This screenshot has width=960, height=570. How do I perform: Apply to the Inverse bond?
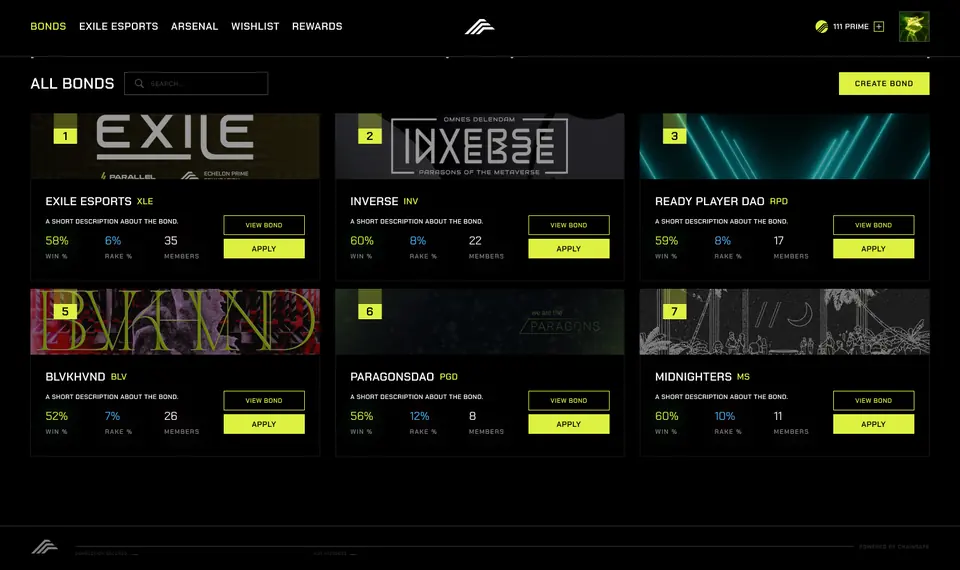tap(569, 249)
